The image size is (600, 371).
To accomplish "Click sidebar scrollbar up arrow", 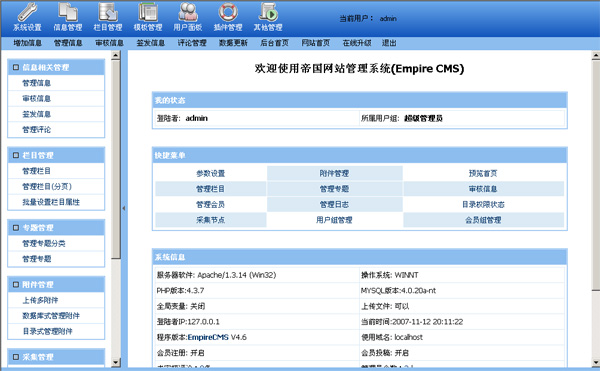I will (x=116, y=55).
